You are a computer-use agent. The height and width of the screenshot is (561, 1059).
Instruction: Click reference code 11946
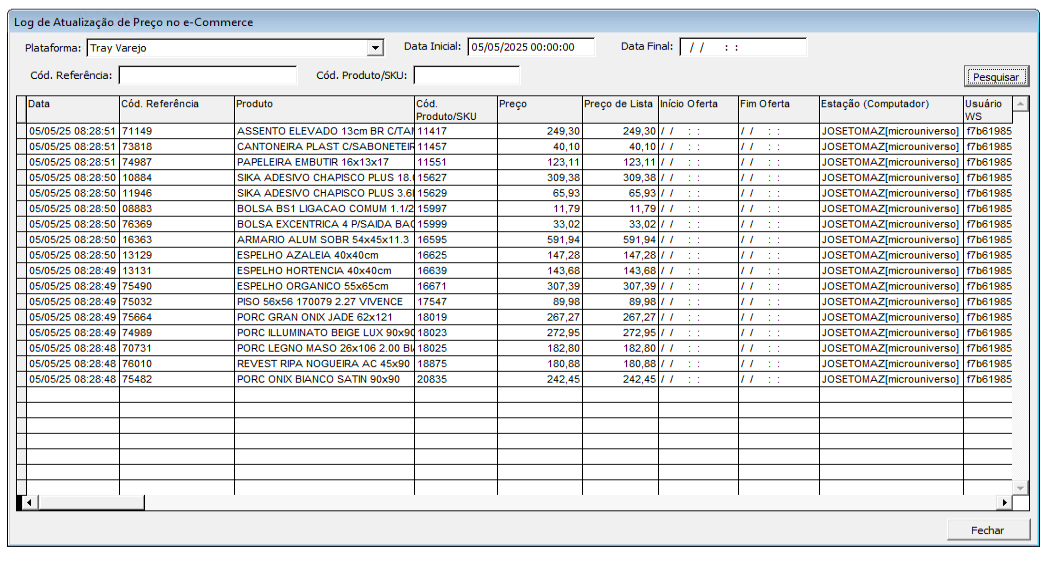(177, 193)
